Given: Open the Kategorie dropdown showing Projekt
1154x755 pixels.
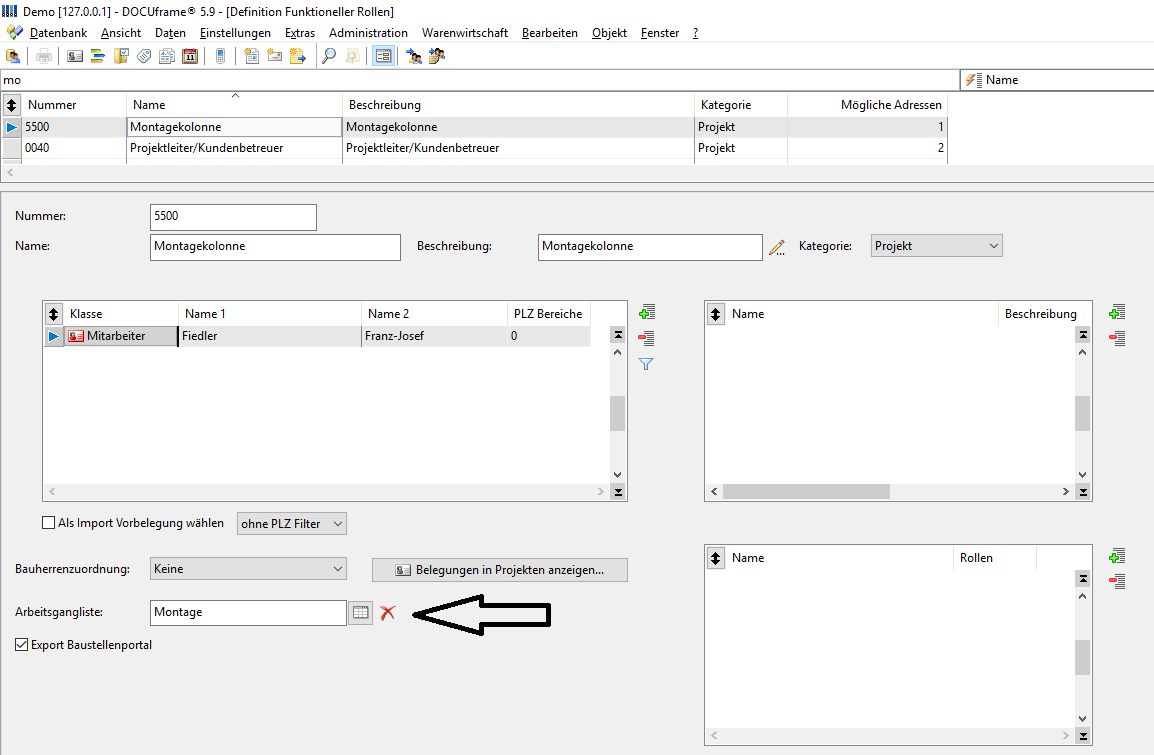Looking at the screenshot, I should click(x=936, y=246).
